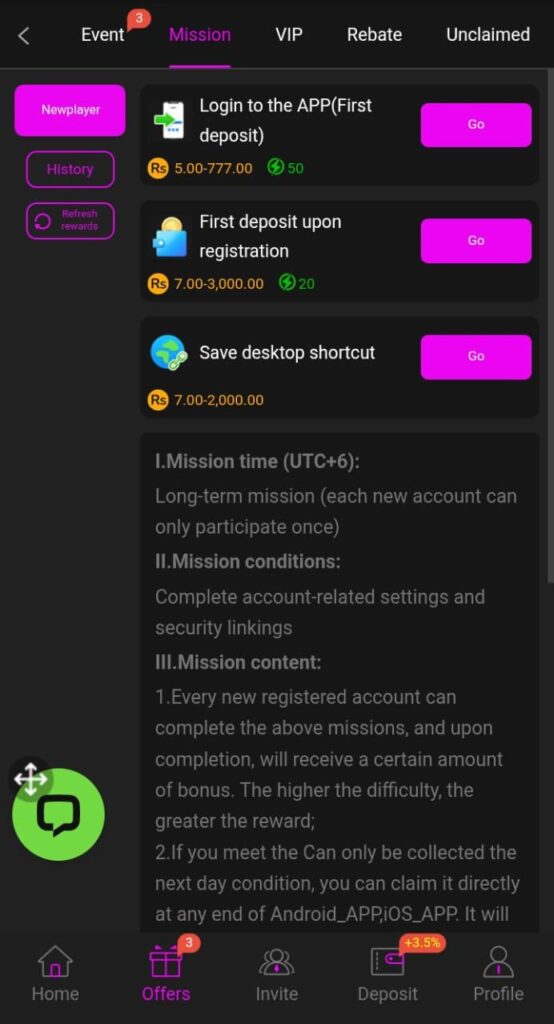Click the Refresh rewards button

70,221
